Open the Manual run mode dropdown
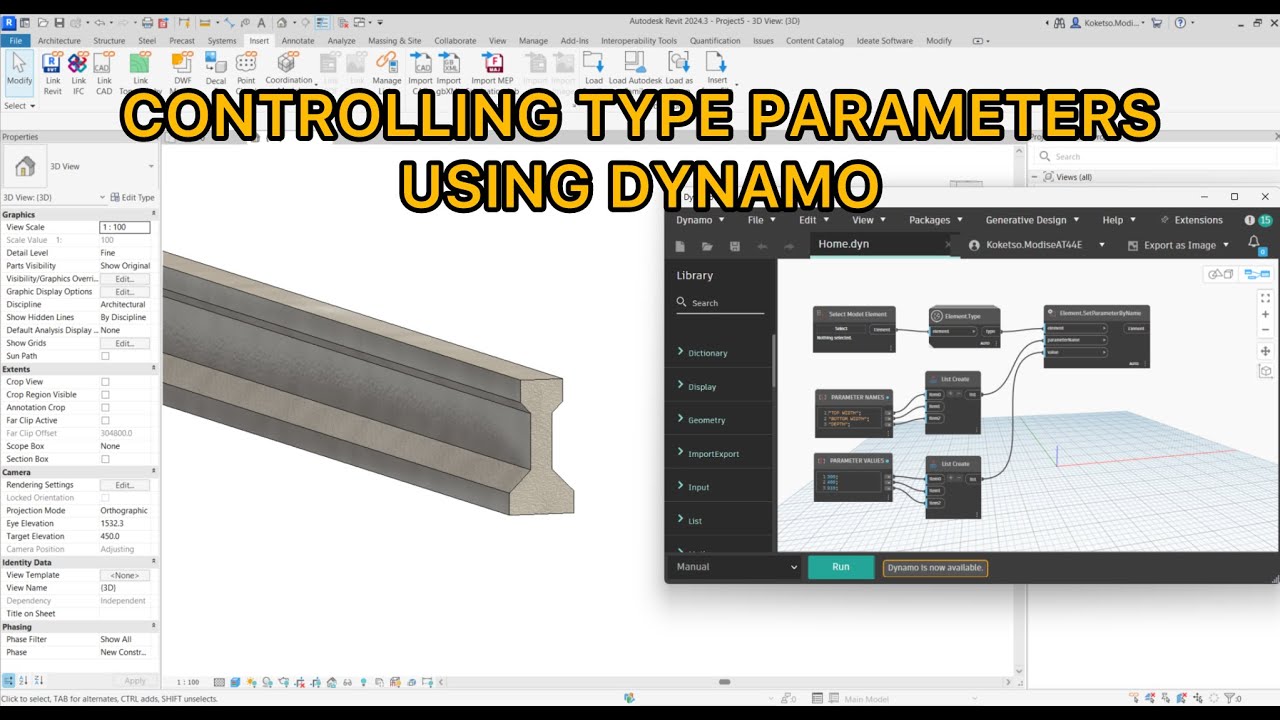1280x720 pixels. point(737,567)
